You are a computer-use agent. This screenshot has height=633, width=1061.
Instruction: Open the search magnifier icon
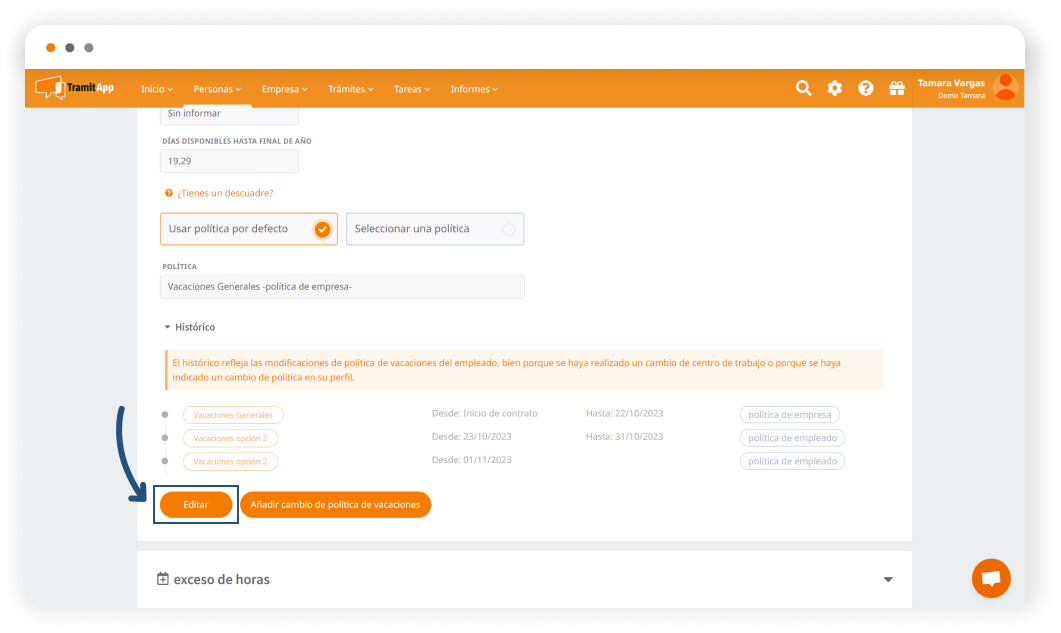(803, 88)
